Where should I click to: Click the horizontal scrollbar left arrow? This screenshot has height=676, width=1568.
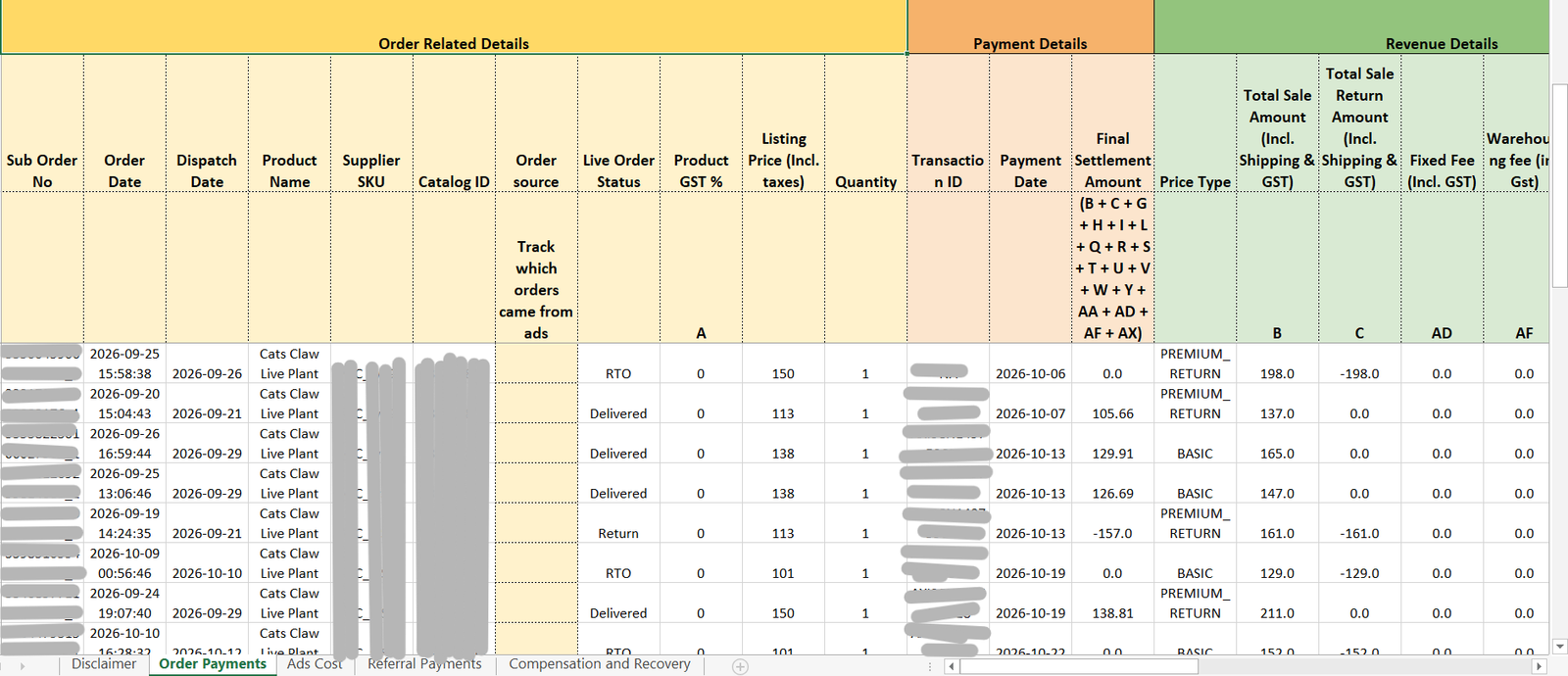click(951, 666)
